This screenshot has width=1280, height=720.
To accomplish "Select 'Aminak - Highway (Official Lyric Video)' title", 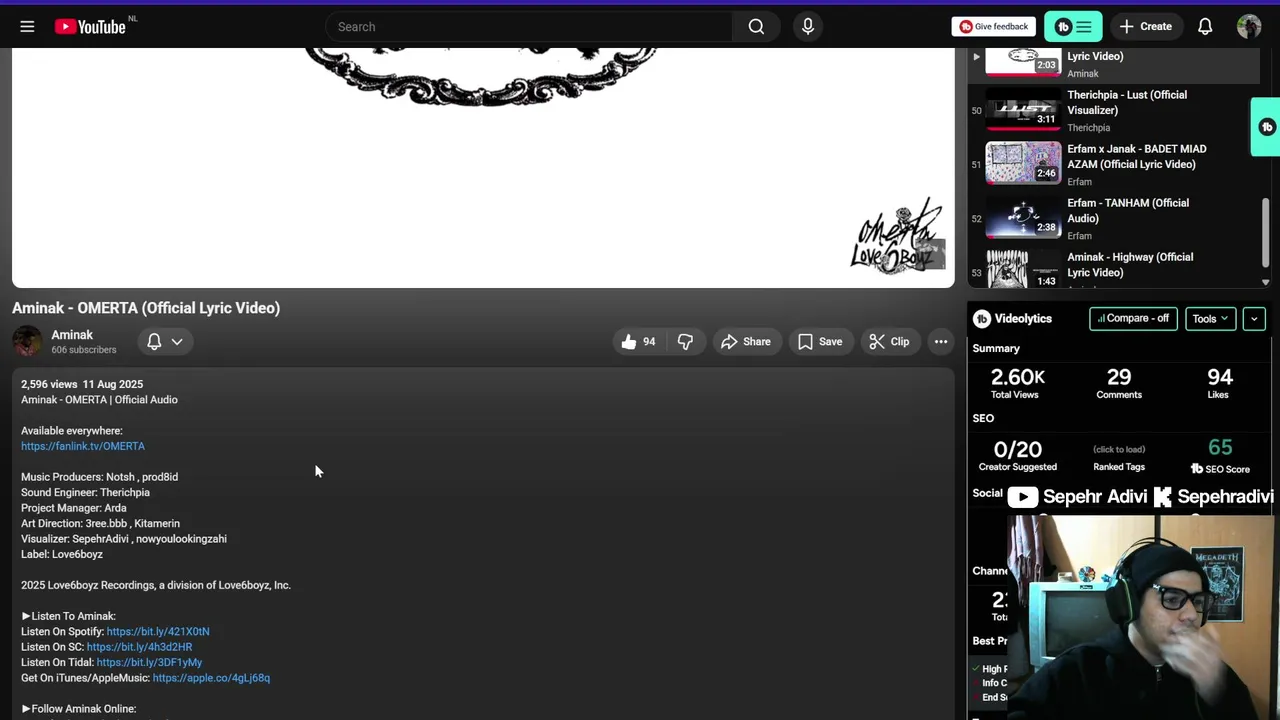I will [x=1130, y=265].
